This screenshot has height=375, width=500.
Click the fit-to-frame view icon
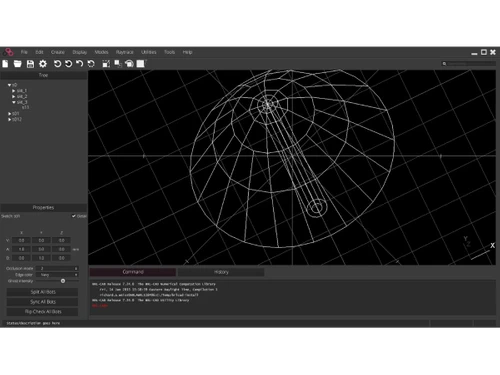[x=106, y=64]
